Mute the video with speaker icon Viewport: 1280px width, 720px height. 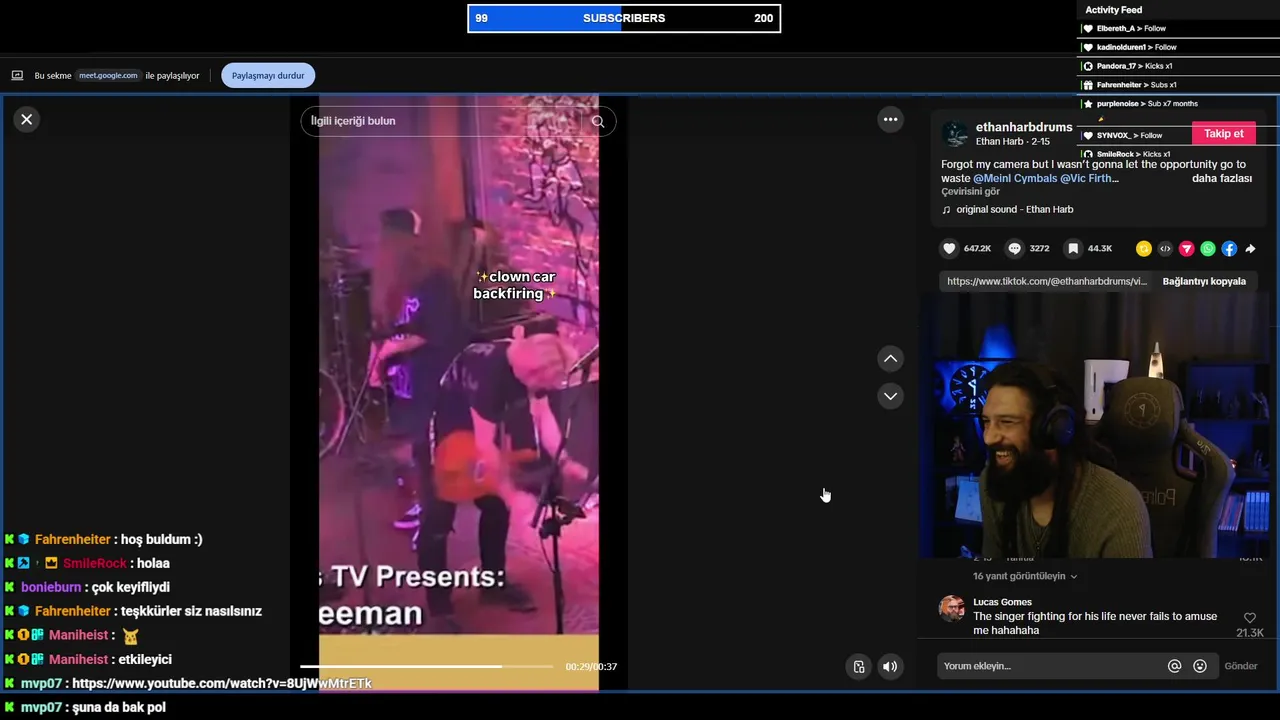click(x=890, y=667)
